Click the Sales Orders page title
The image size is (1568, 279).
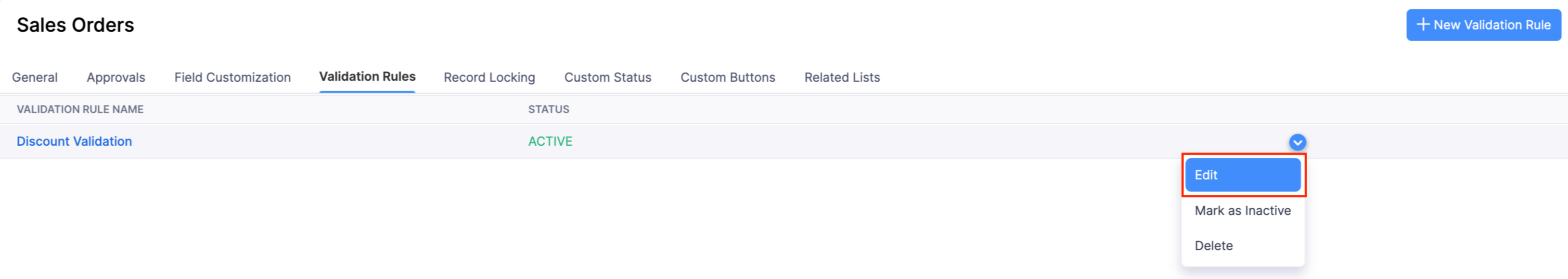point(76,25)
